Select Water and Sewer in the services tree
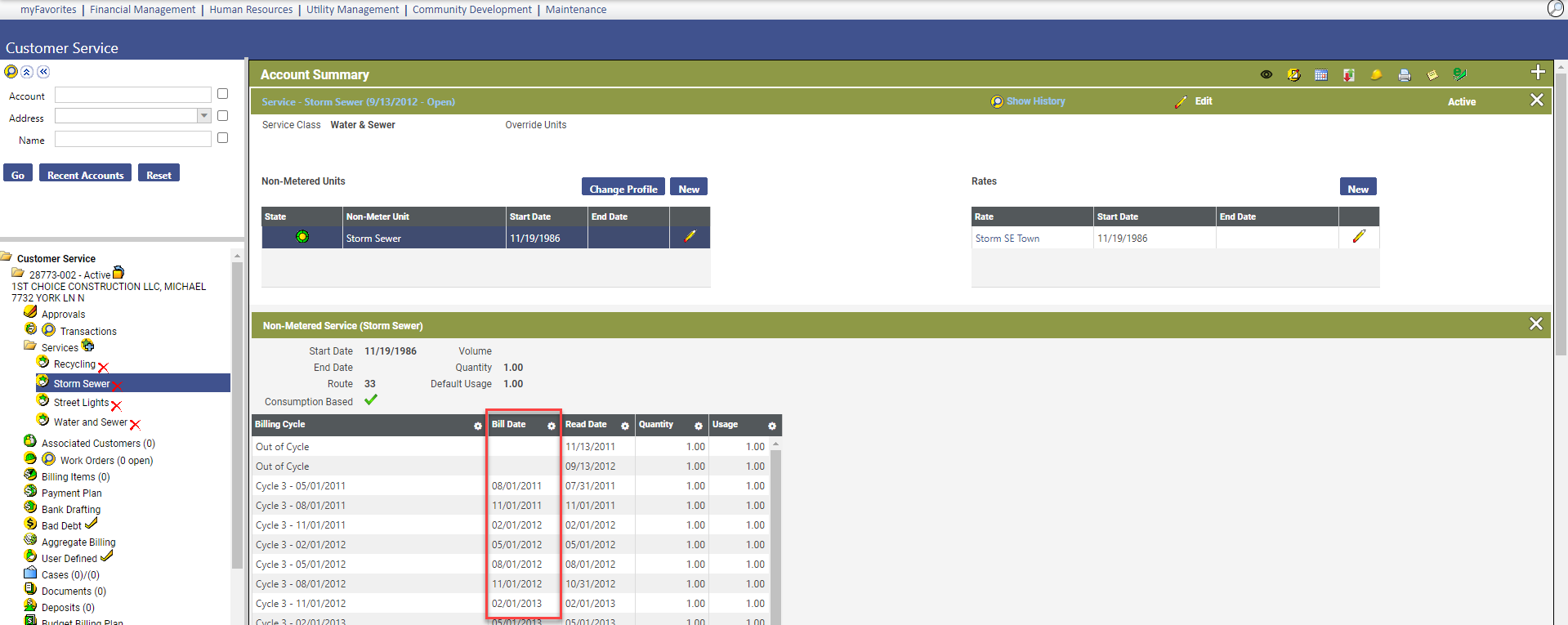The image size is (1568, 625). (x=90, y=422)
